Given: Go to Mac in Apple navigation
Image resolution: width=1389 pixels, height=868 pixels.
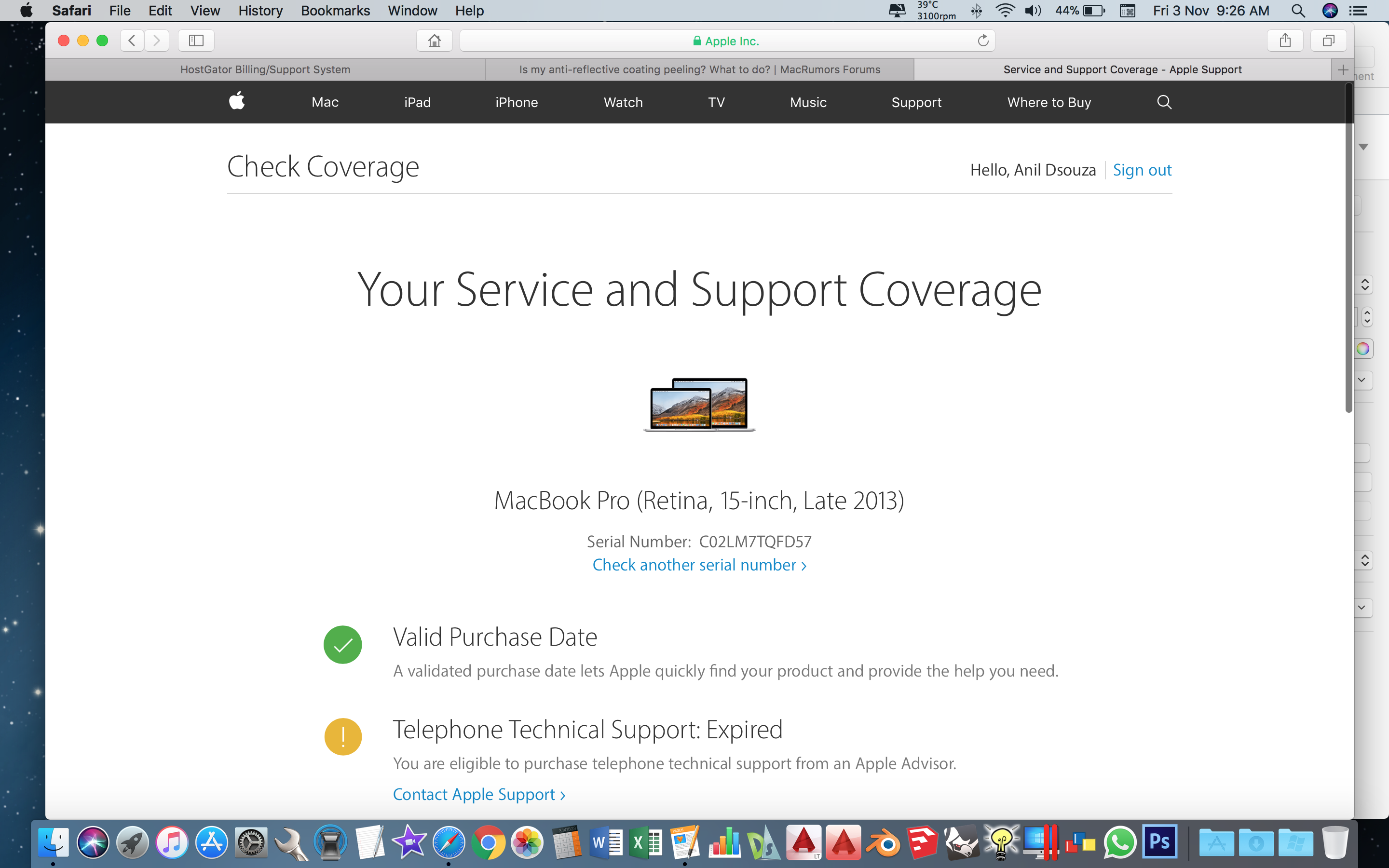Looking at the screenshot, I should 325,102.
